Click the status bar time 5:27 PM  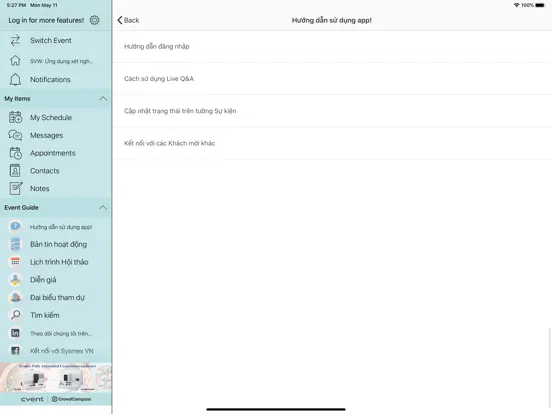coord(17,5)
